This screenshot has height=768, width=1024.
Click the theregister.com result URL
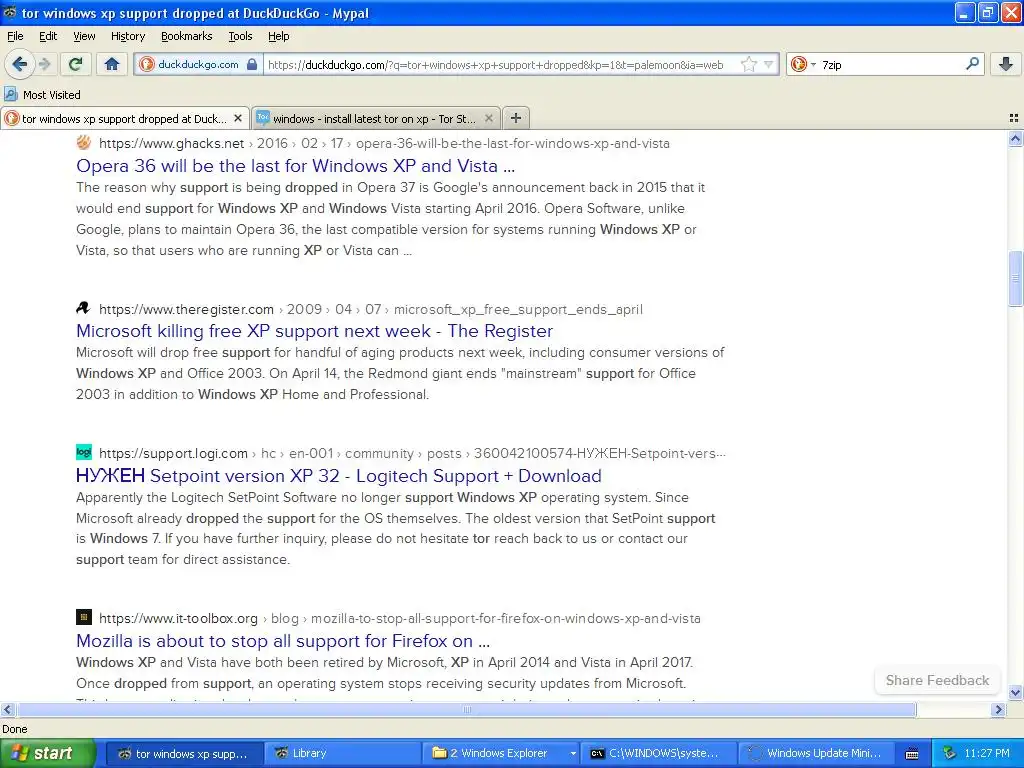[x=371, y=309]
